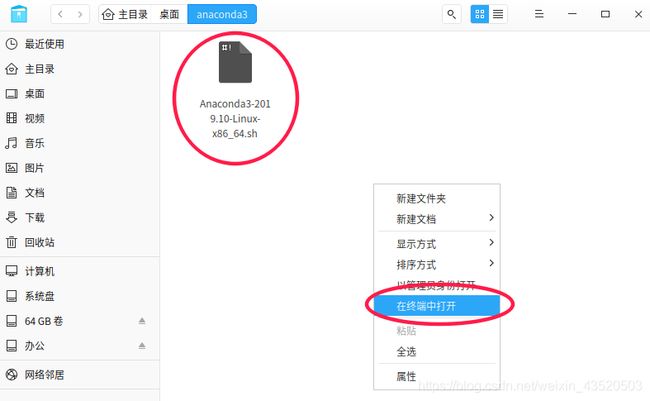Screen dimensions: 650x401
Task: Click the document icon beside 文档
Action: (x=12, y=192)
